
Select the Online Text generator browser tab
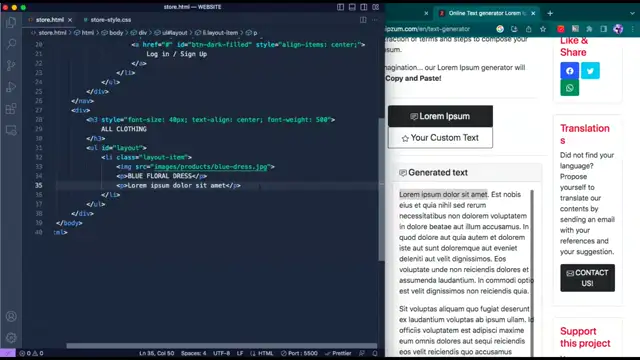486,13
